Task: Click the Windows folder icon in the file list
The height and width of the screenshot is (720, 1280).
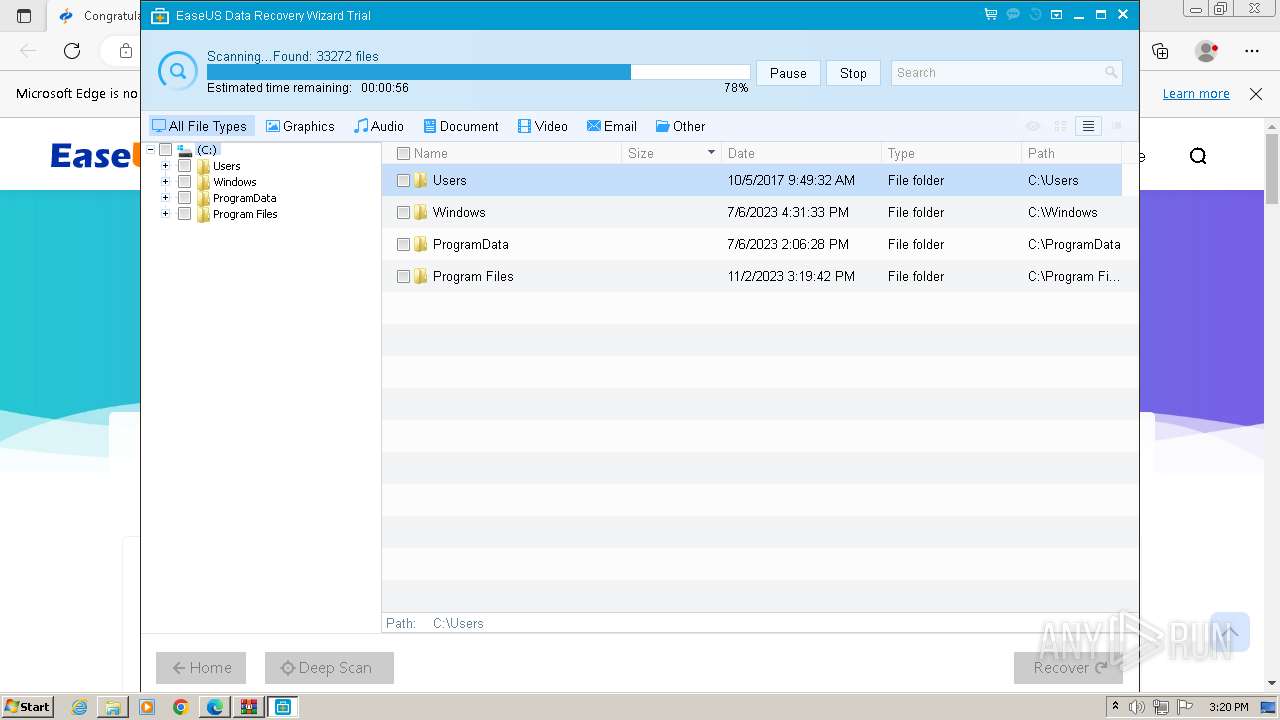Action: coord(421,212)
